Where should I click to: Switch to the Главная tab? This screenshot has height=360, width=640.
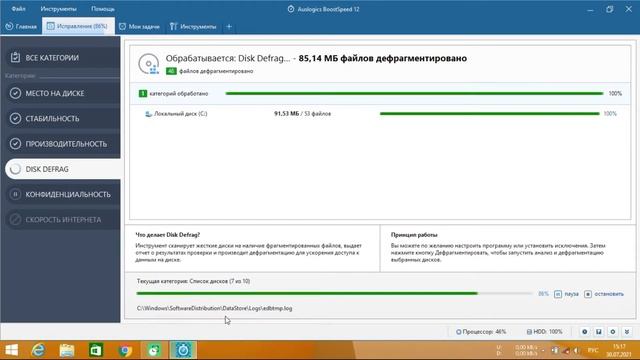coord(21,27)
